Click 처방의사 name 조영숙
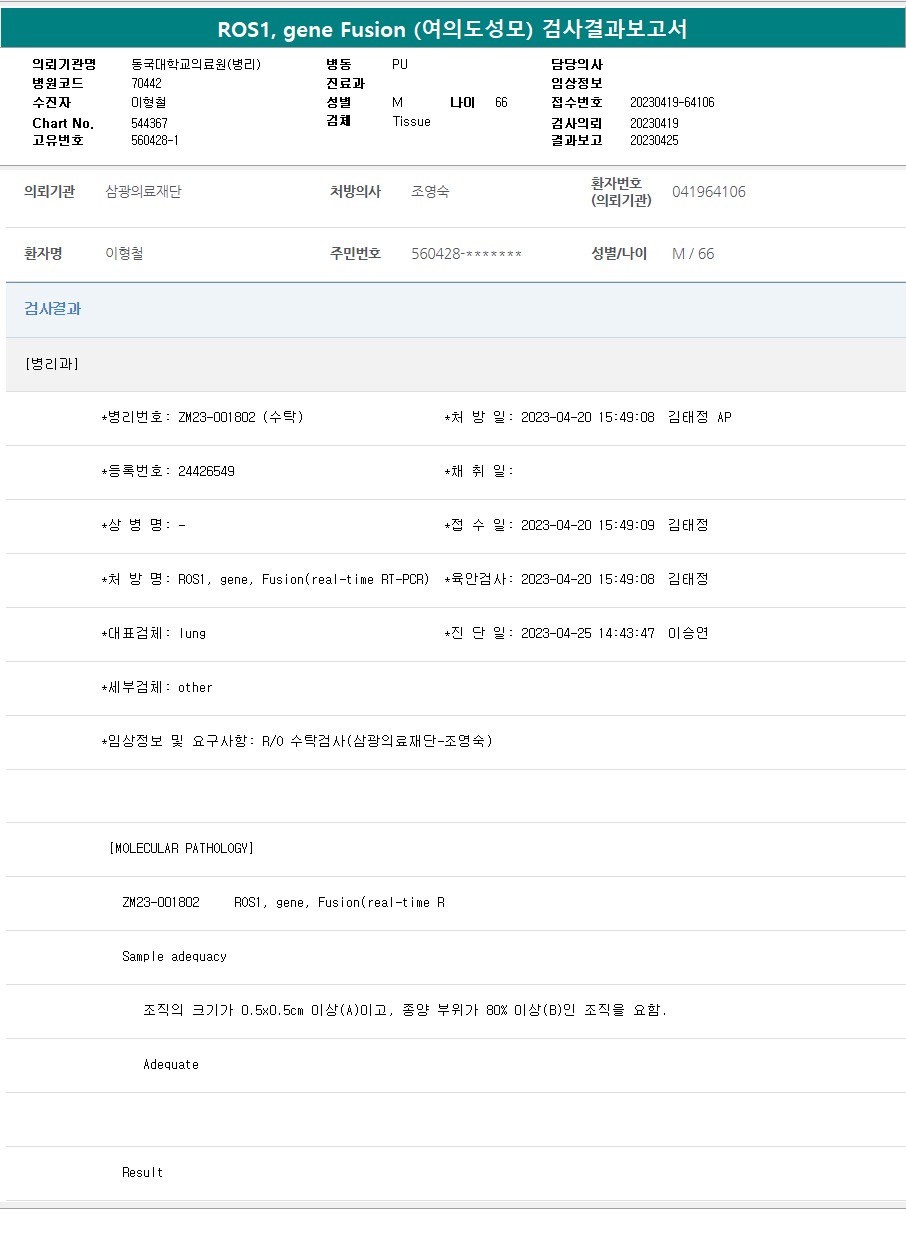The width and height of the screenshot is (906, 1240). [x=430, y=192]
